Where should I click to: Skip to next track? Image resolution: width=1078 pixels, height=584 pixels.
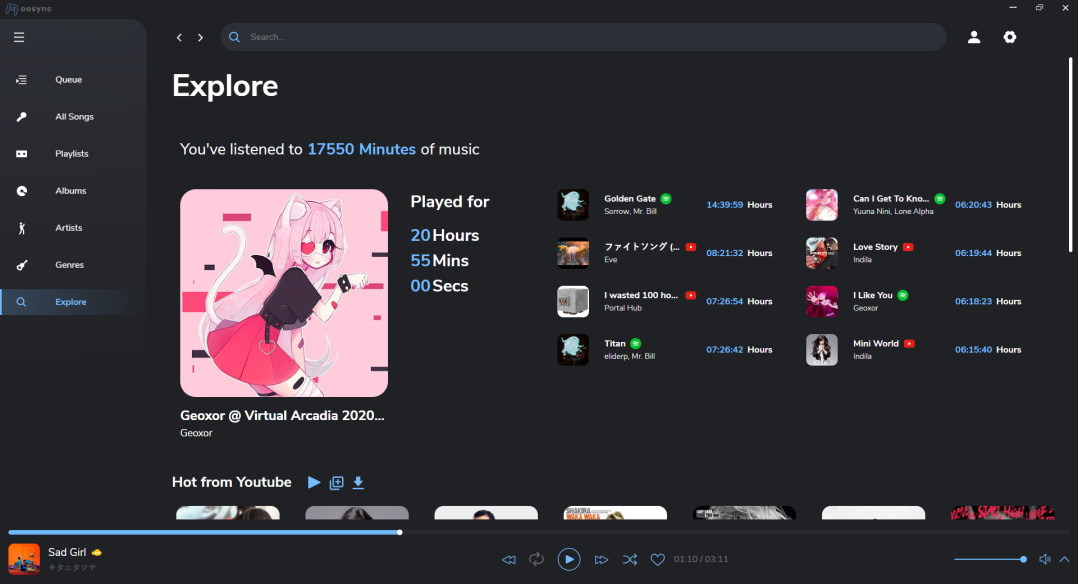click(x=602, y=559)
